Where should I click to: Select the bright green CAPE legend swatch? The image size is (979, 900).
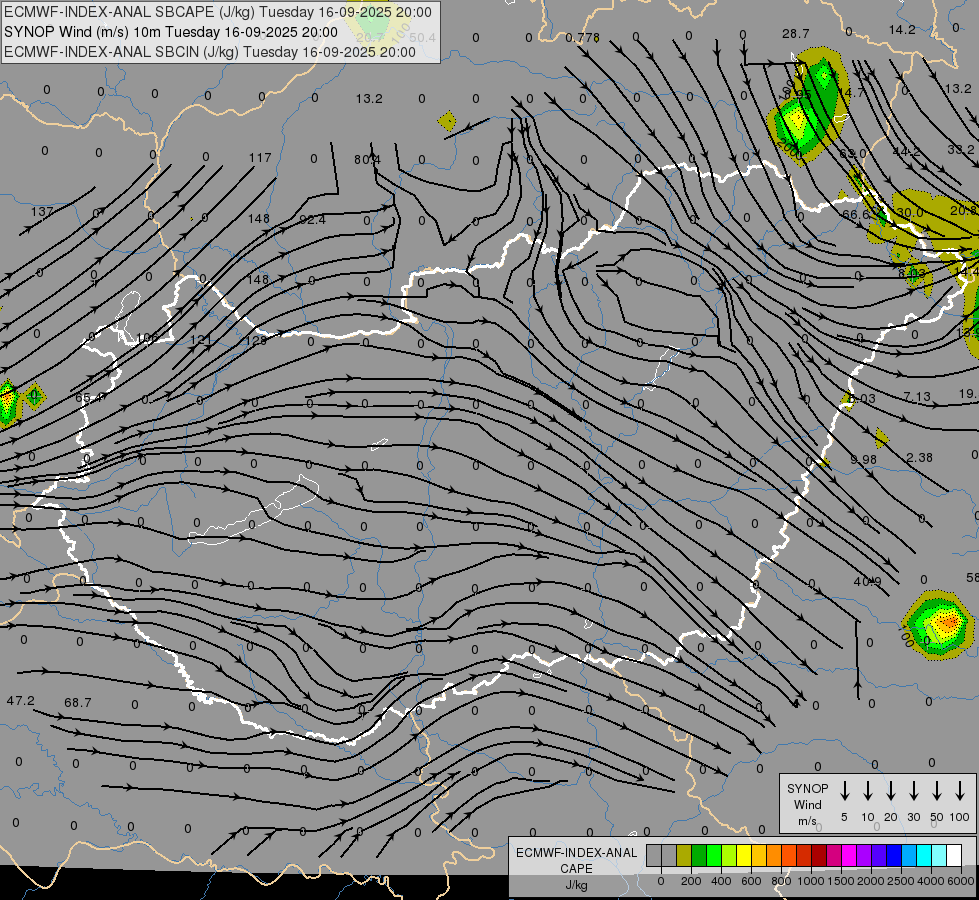point(714,855)
